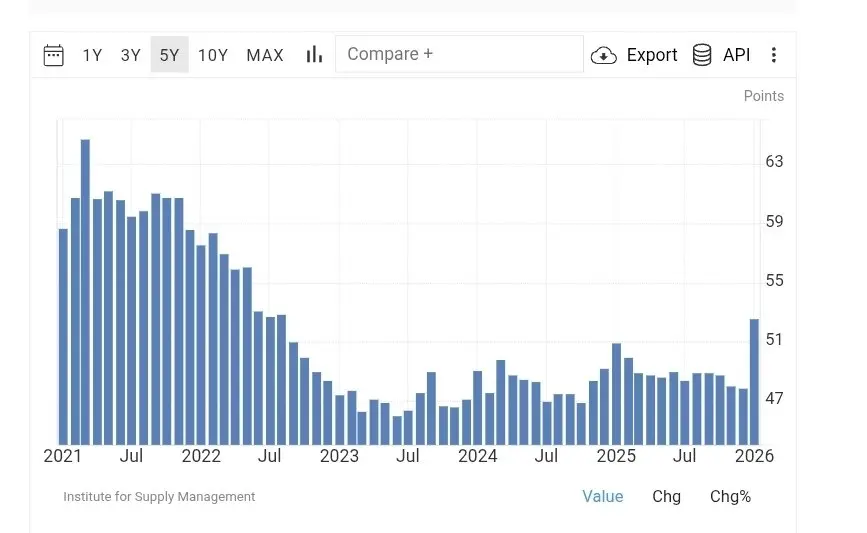Click the 2021 x-axis label

(62, 456)
